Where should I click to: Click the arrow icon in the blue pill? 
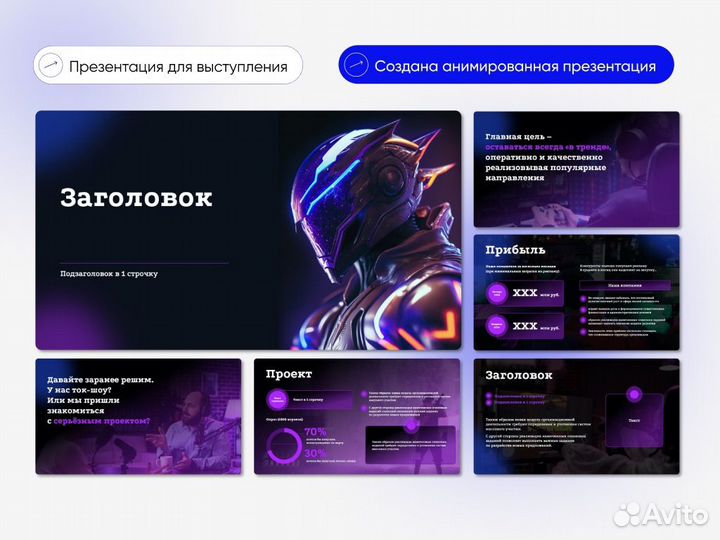pyautogui.click(x=356, y=65)
